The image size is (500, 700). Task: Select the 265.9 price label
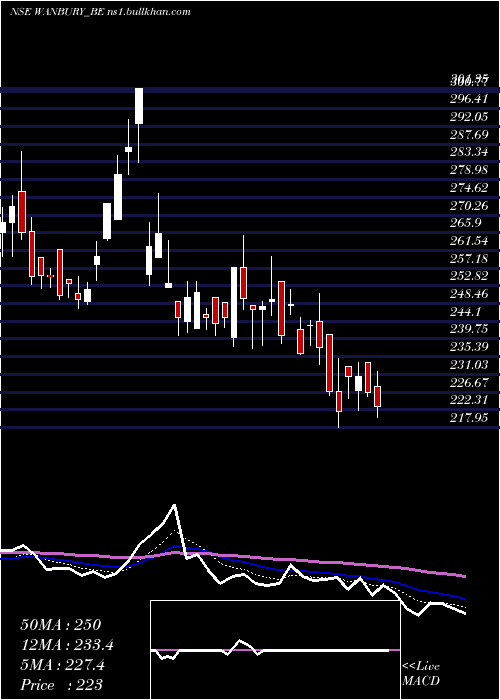coord(465,223)
